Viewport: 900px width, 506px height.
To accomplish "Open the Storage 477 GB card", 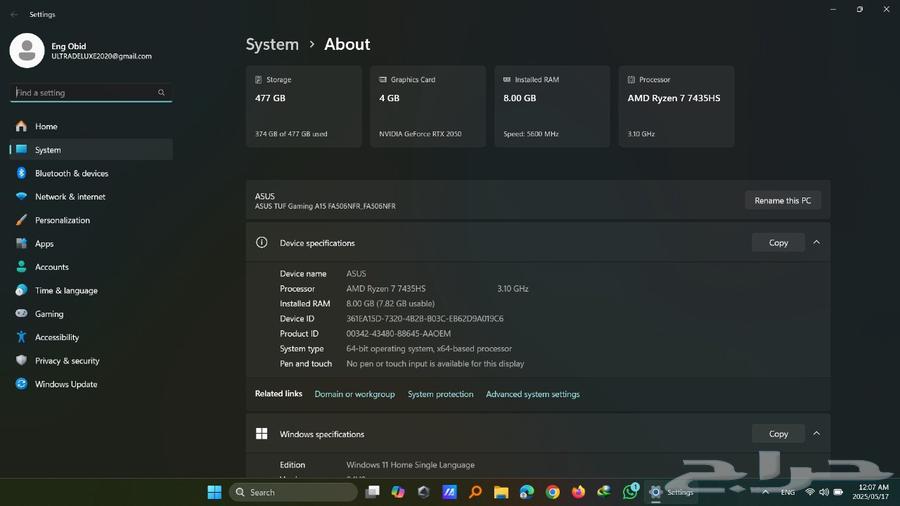I will coord(304,106).
